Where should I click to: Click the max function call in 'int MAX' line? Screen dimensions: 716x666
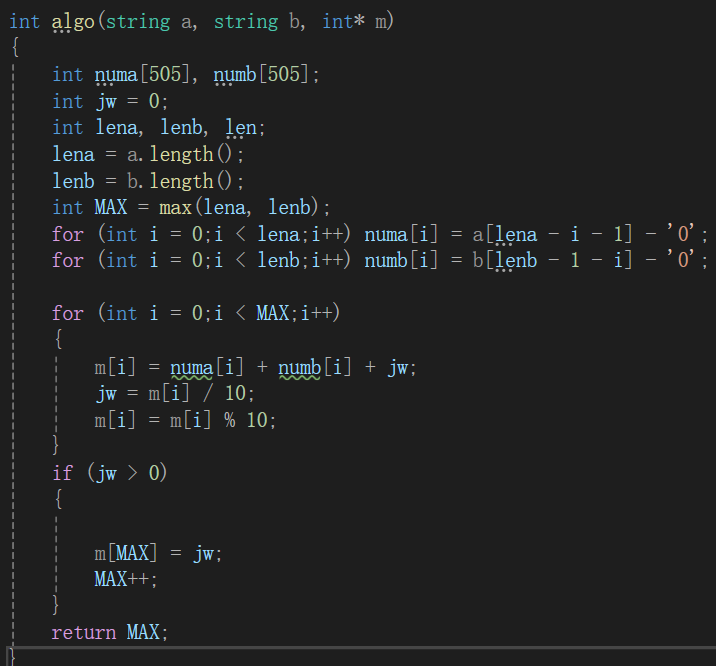point(175,208)
